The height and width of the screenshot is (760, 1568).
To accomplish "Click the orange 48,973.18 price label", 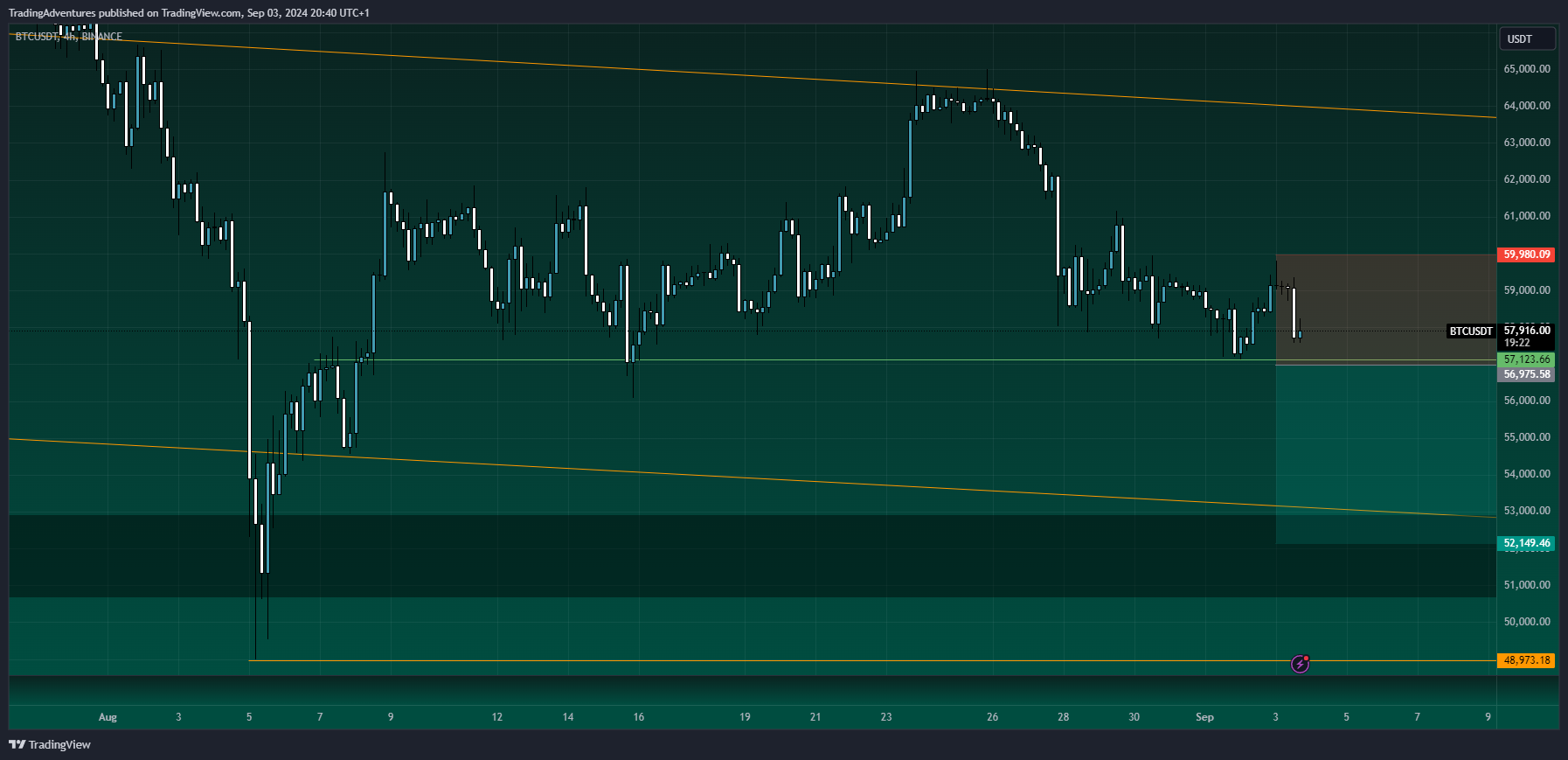I will click(x=1527, y=660).
